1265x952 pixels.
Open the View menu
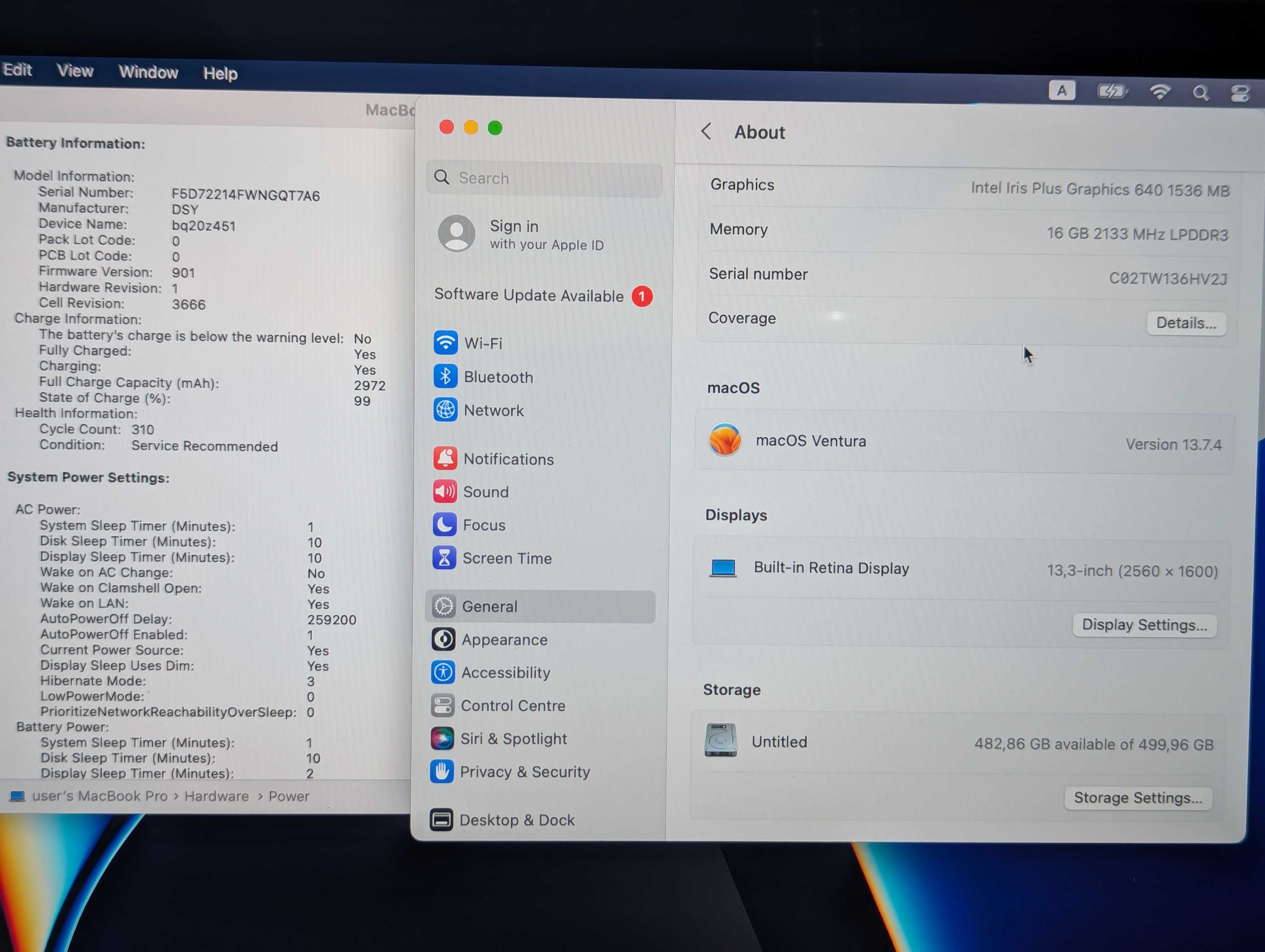point(75,71)
